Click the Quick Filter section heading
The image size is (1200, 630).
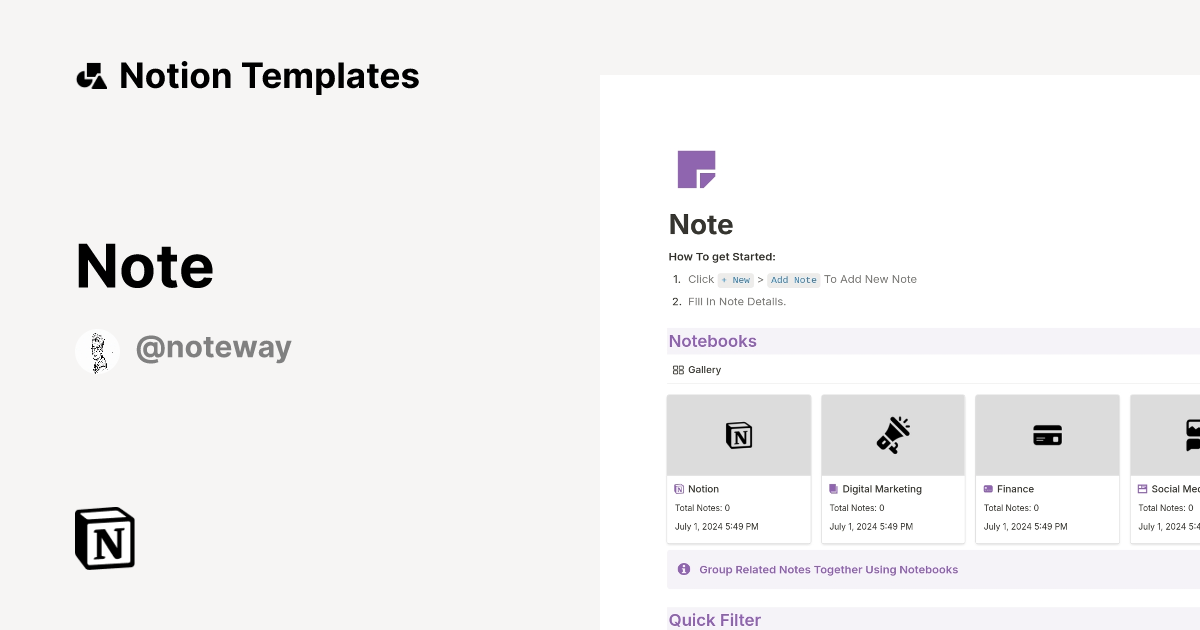714,620
